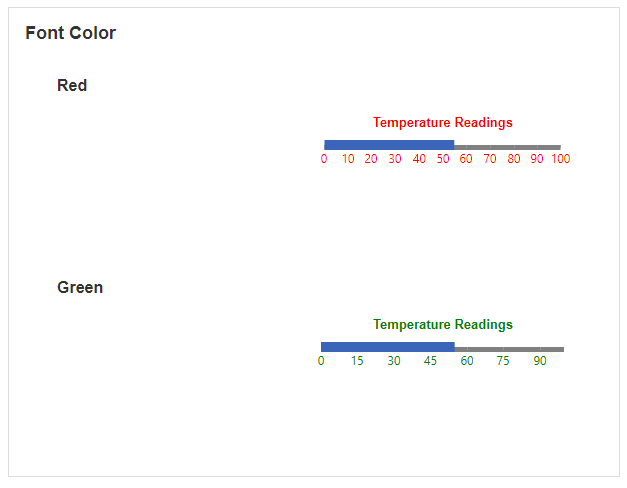Image resolution: width=627 pixels, height=488 pixels.
Task: Click green axis label 75
Action: coord(503,361)
